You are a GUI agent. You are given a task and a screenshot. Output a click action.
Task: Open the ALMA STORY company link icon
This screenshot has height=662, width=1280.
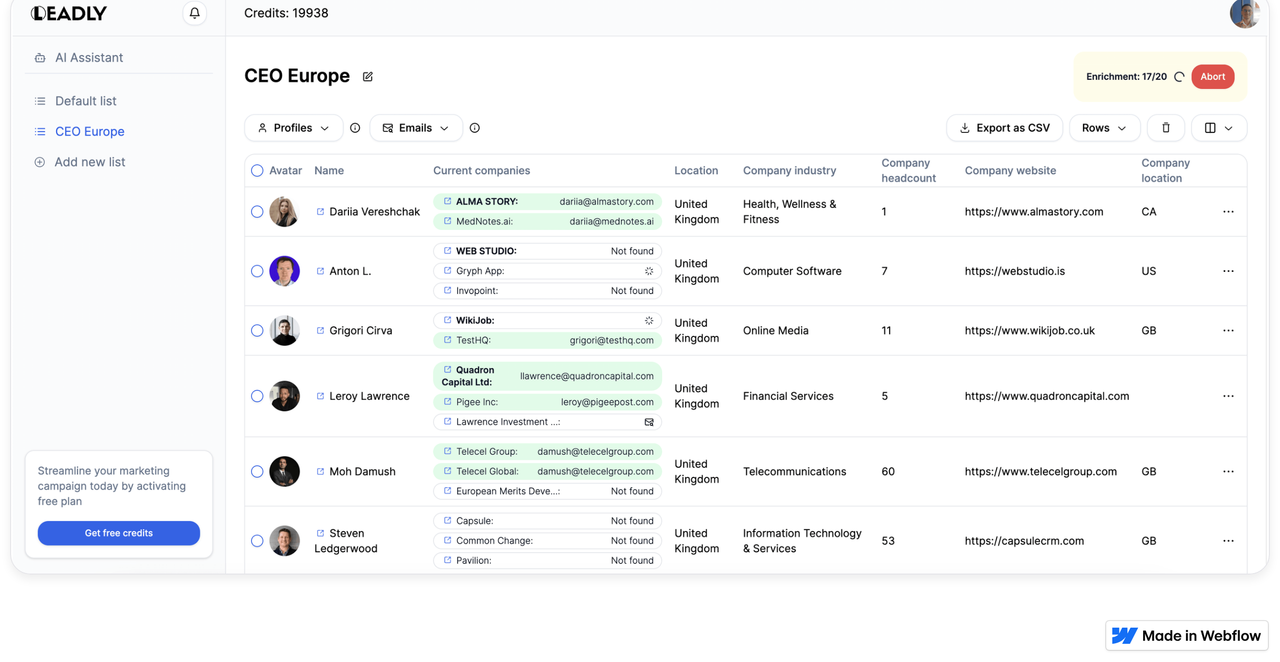click(x=447, y=201)
